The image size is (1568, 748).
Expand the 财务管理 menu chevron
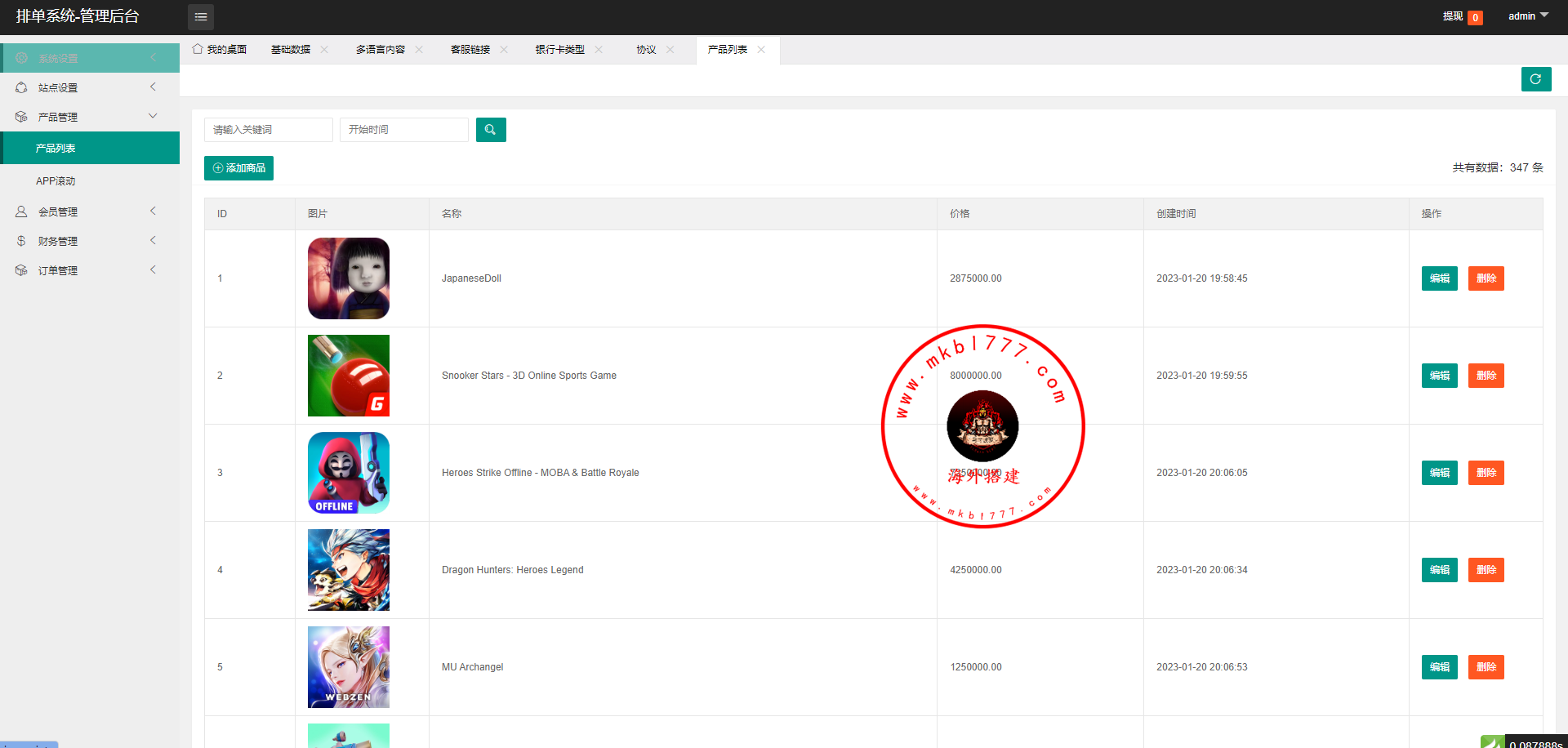click(153, 240)
